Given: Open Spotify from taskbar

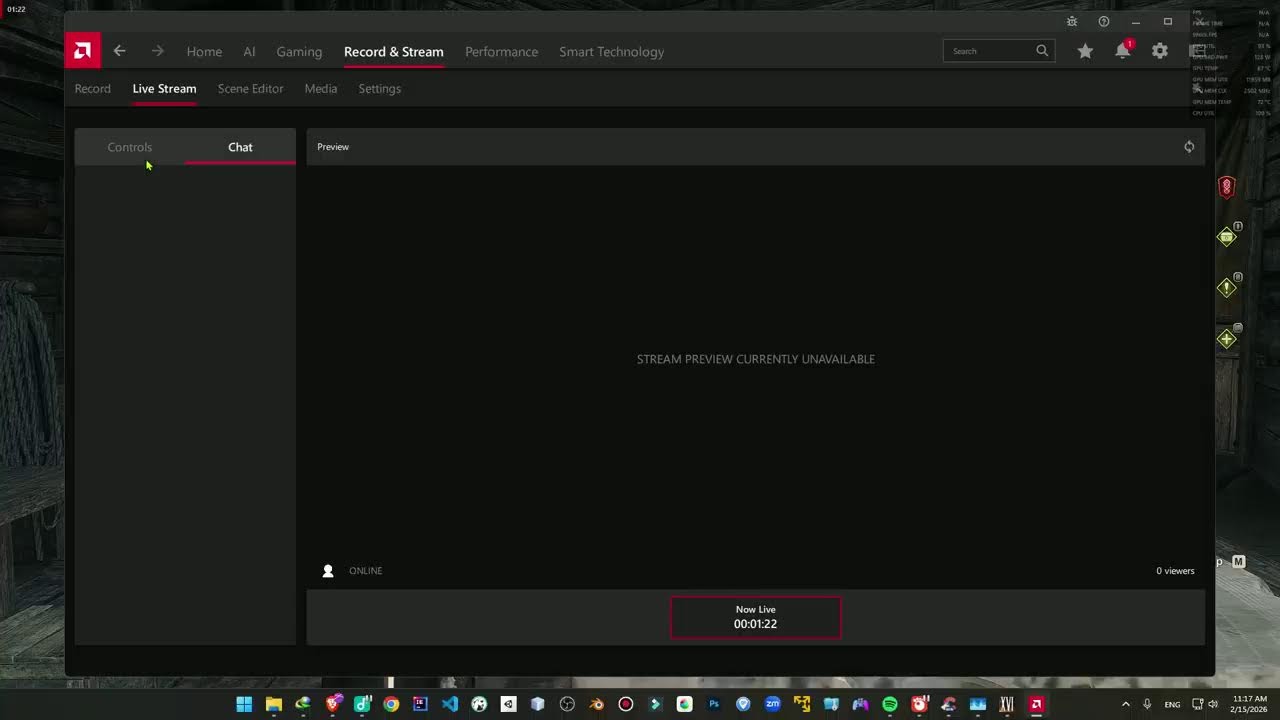Looking at the screenshot, I should tap(890, 704).
